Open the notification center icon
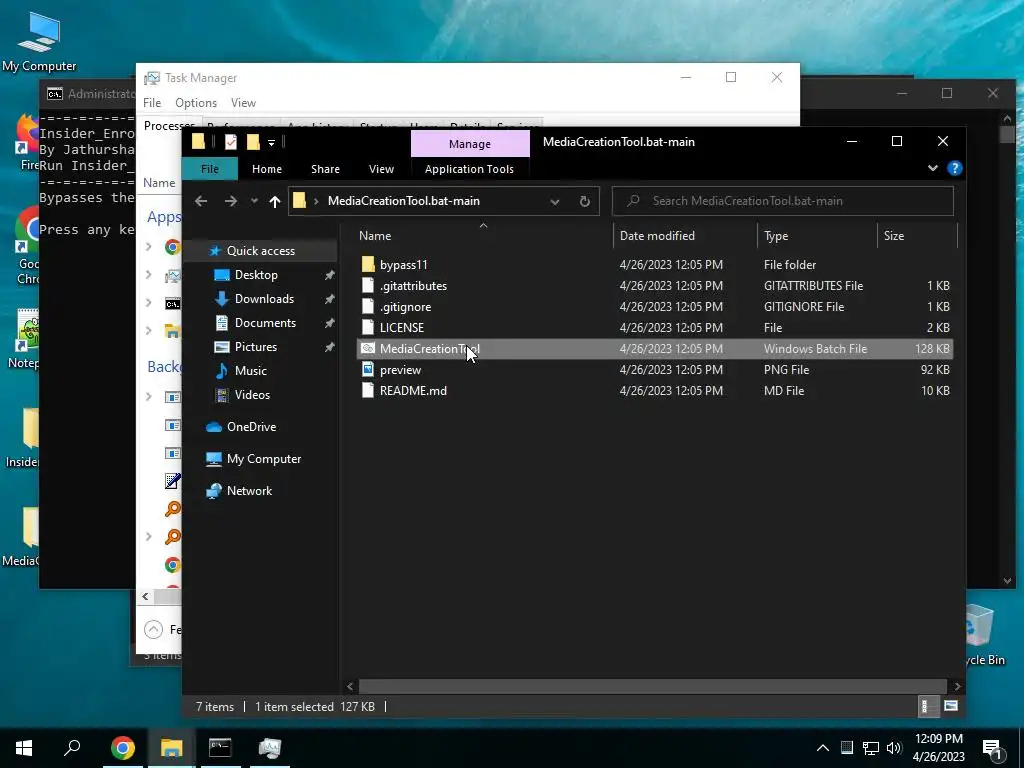 tap(992, 748)
